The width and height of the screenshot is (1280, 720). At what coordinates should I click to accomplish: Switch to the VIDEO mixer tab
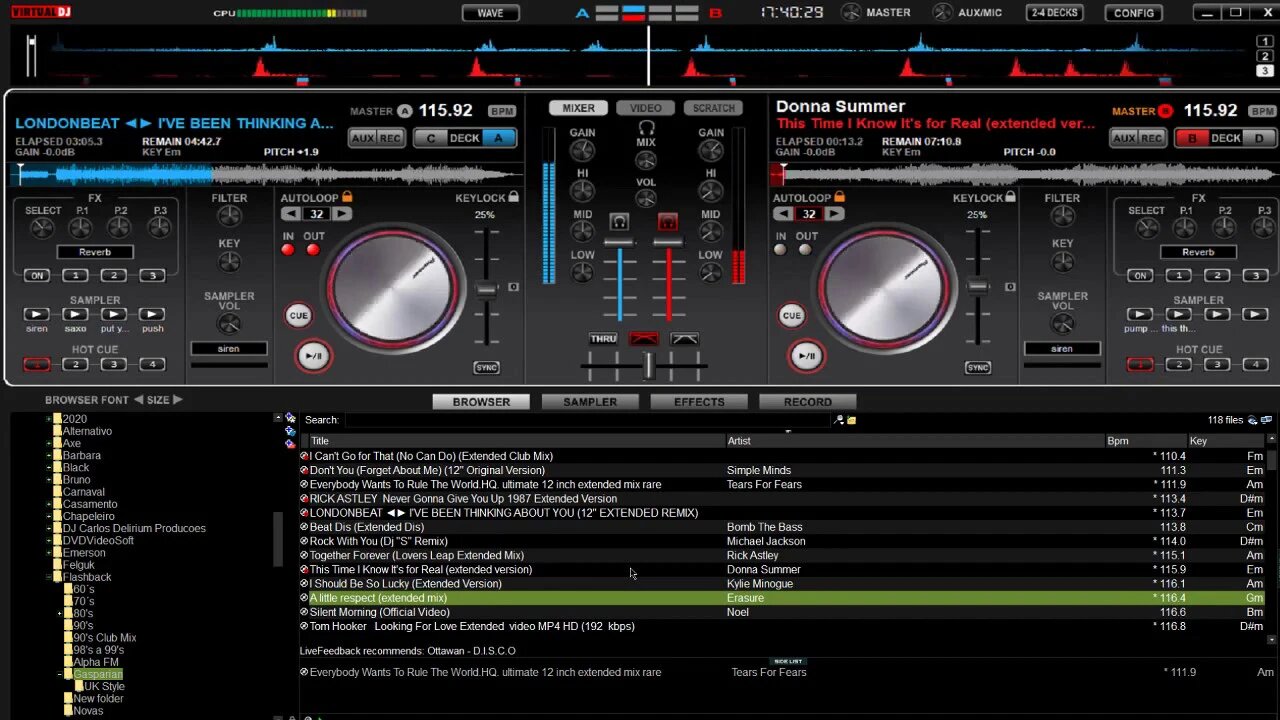(x=645, y=108)
